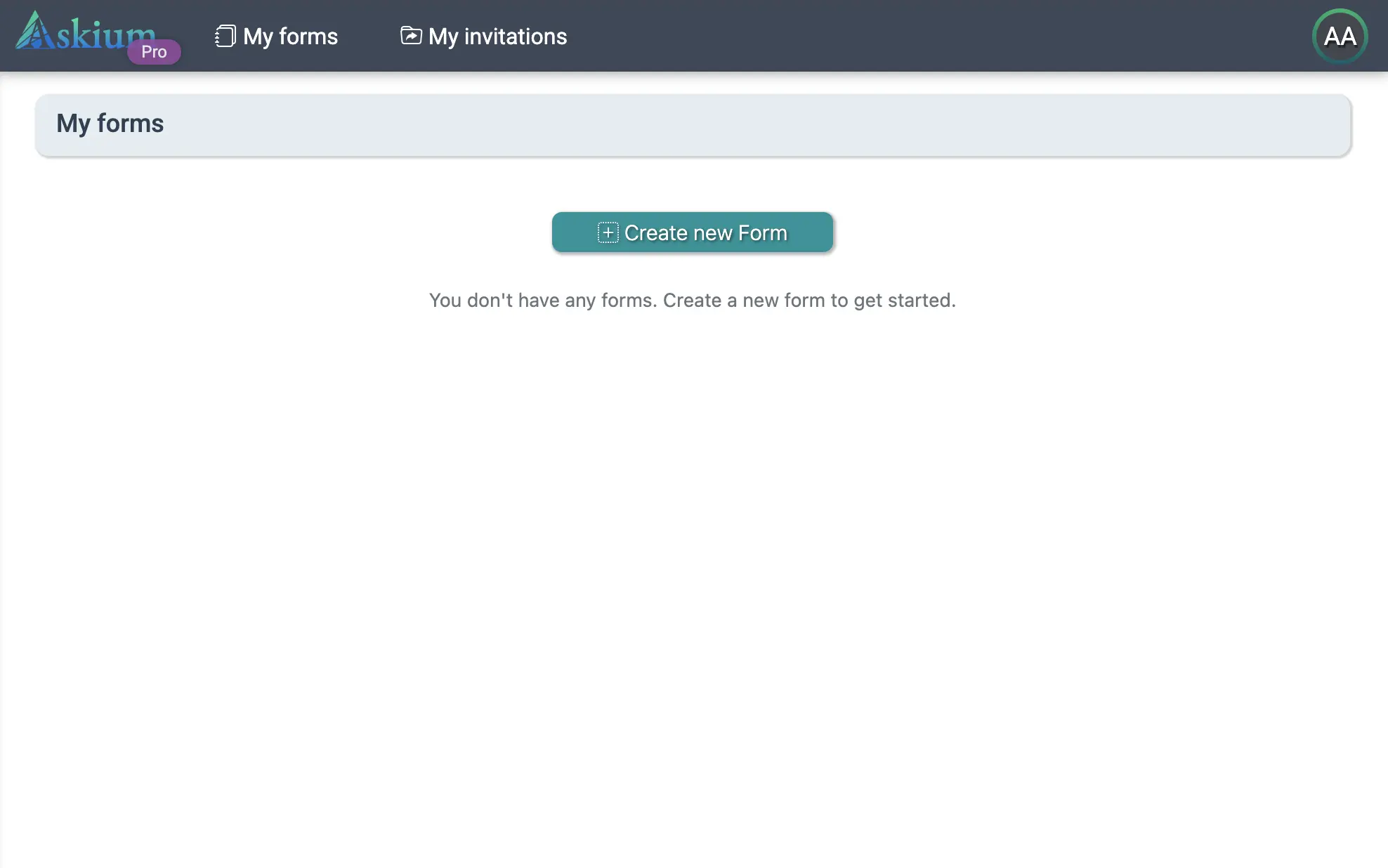Click the 'Create new Form' button label
The width and height of the screenshot is (1388, 868).
705,232
